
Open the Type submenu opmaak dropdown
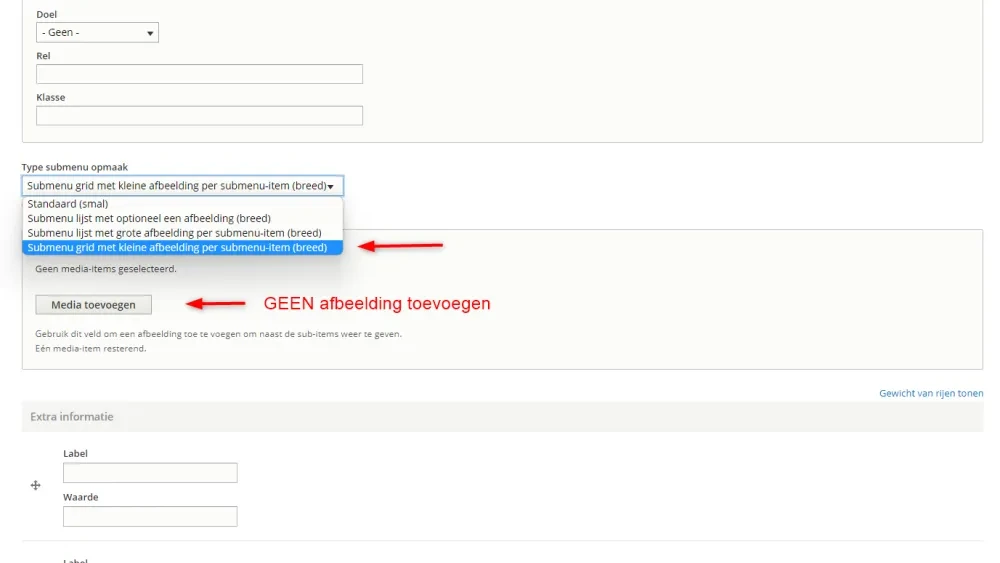pyautogui.click(x=182, y=186)
